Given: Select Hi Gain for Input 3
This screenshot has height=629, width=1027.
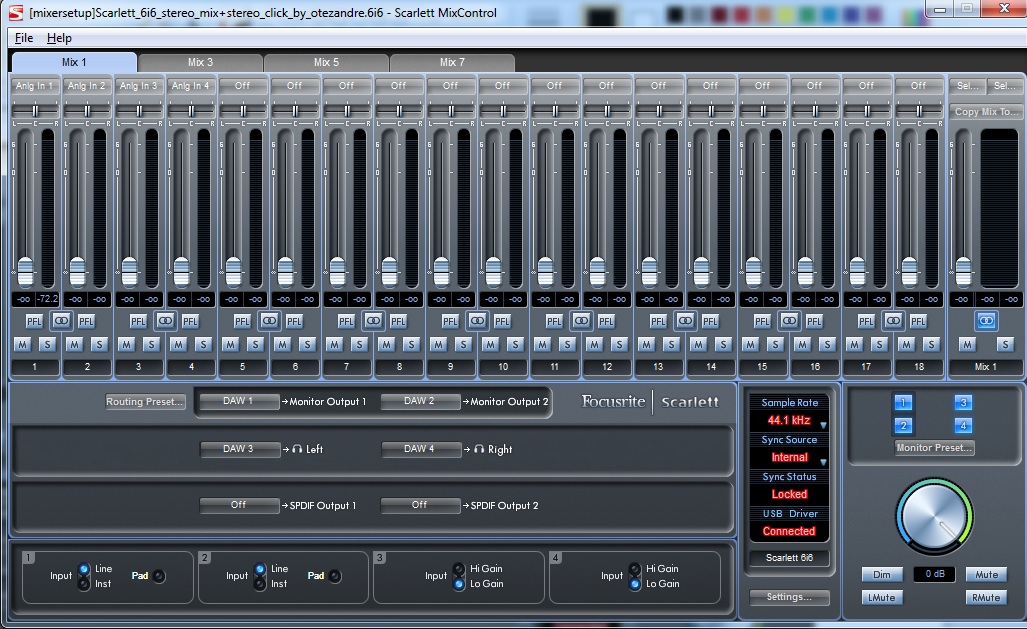Looking at the screenshot, I should click(x=459, y=569).
